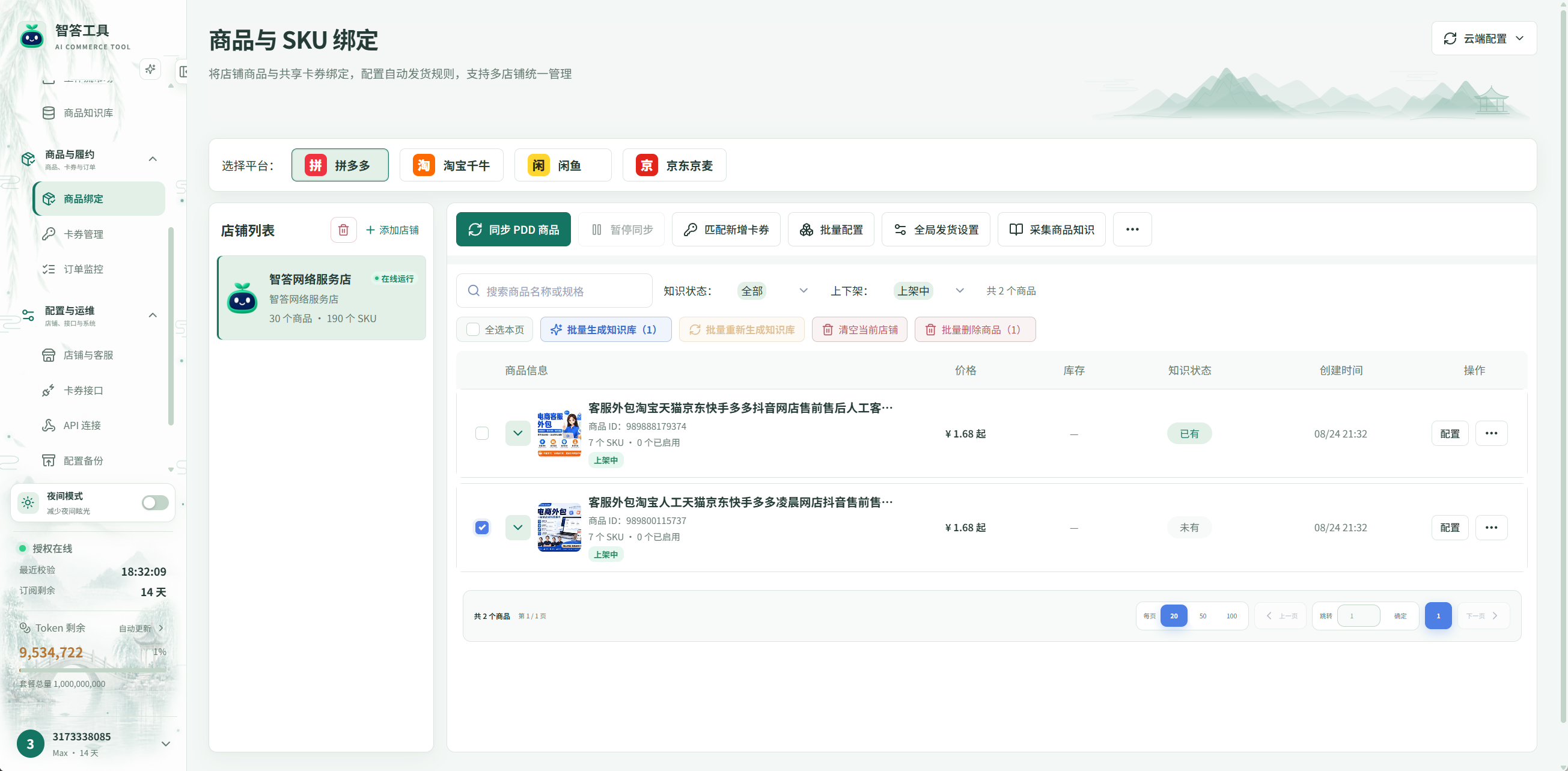Collapse the 配置与运维 section
This screenshot has height=771, width=1568.
(153, 315)
